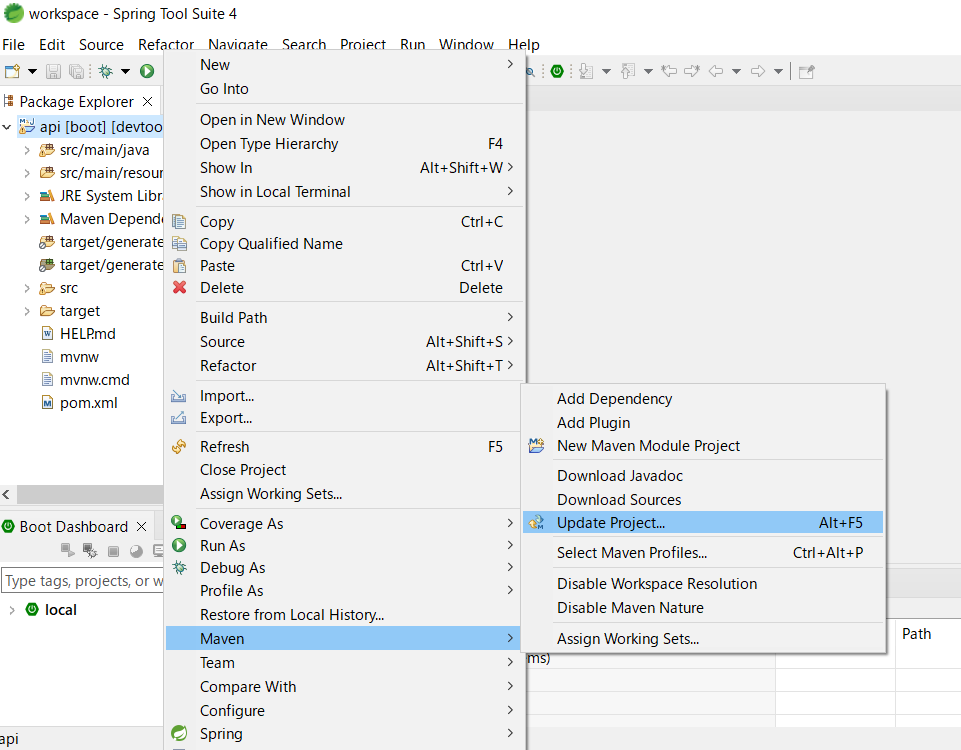Open the Help menu
The height and width of the screenshot is (750, 961).
[x=524, y=45]
